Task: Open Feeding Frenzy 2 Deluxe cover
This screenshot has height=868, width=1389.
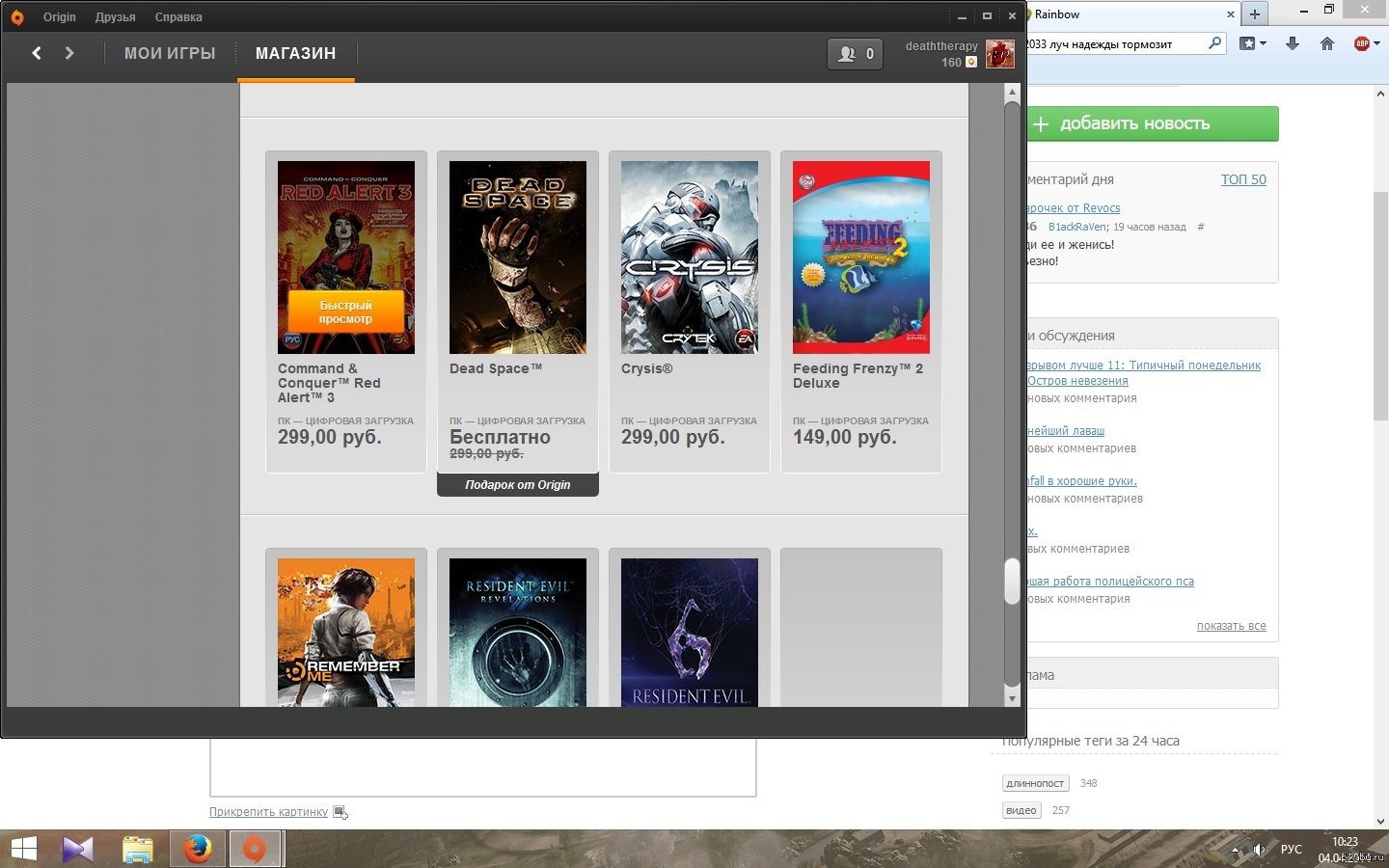Action: tap(861, 258)
